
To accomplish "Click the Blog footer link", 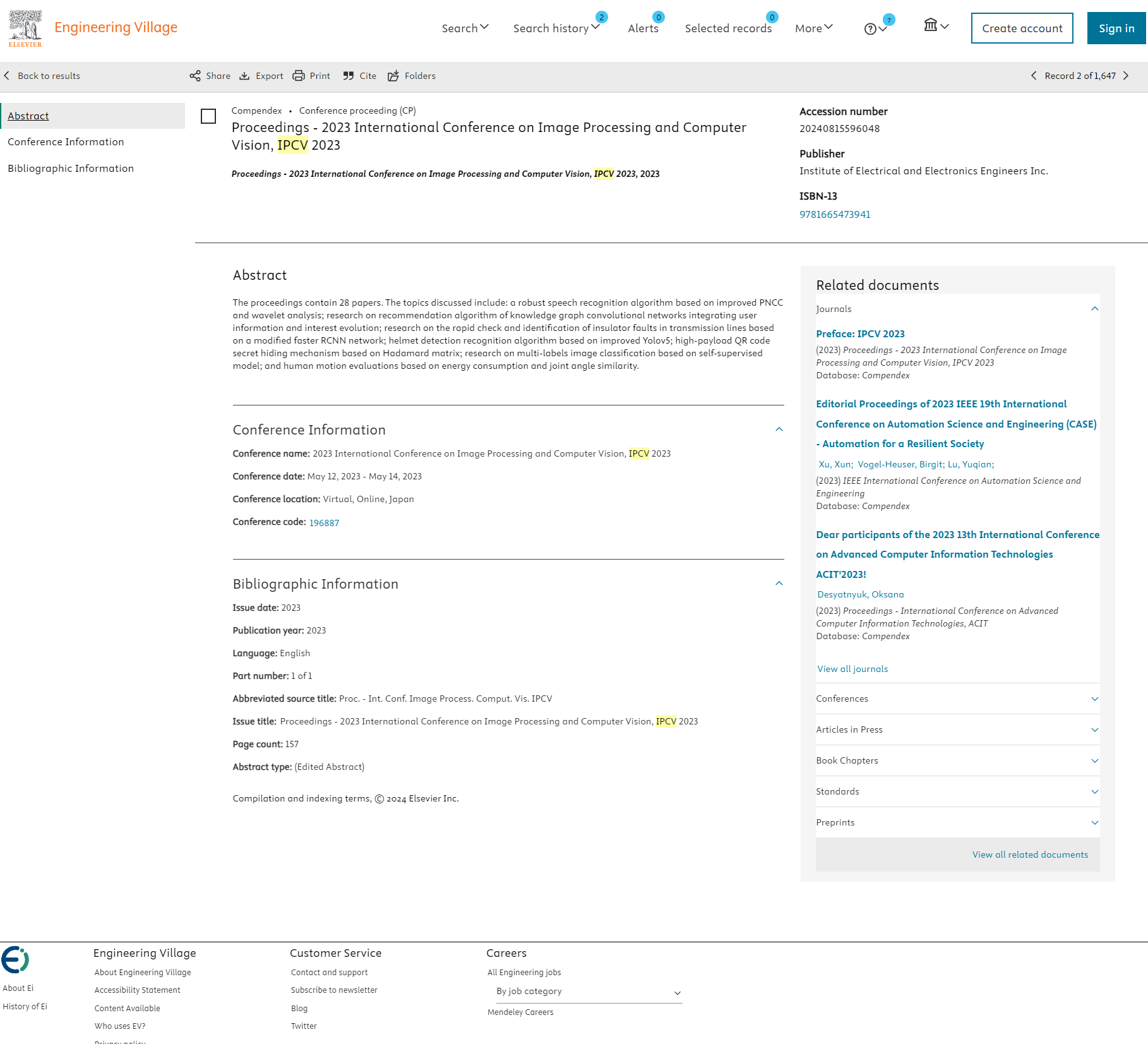I will click(x=299, y=1009).
